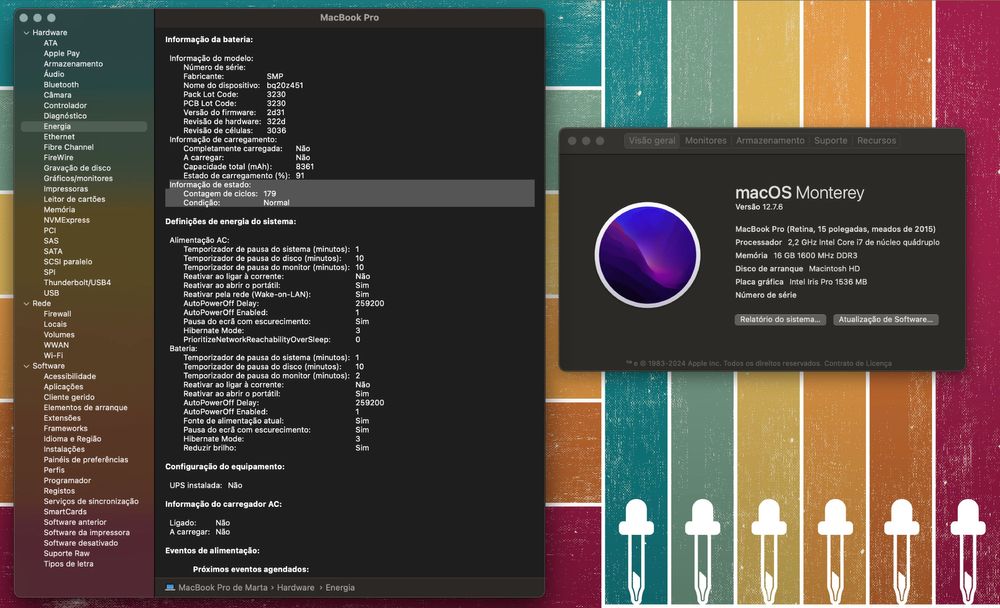Select Gráficos/monitores in the sidebar
Image resolution: width=1000 pixels, height=608 pixels.
click(78, 179)
